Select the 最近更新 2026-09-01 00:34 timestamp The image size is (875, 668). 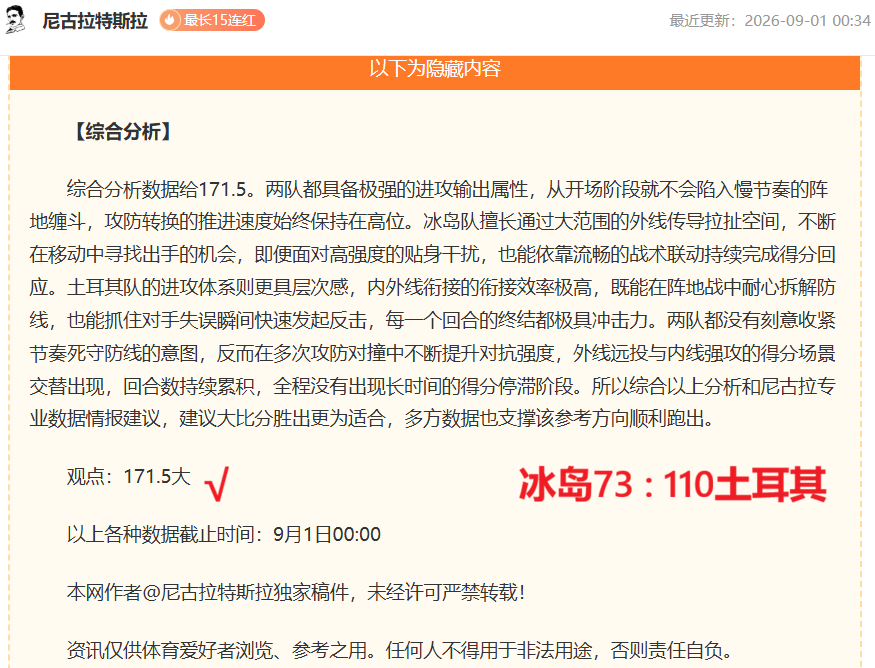point(770,21)
